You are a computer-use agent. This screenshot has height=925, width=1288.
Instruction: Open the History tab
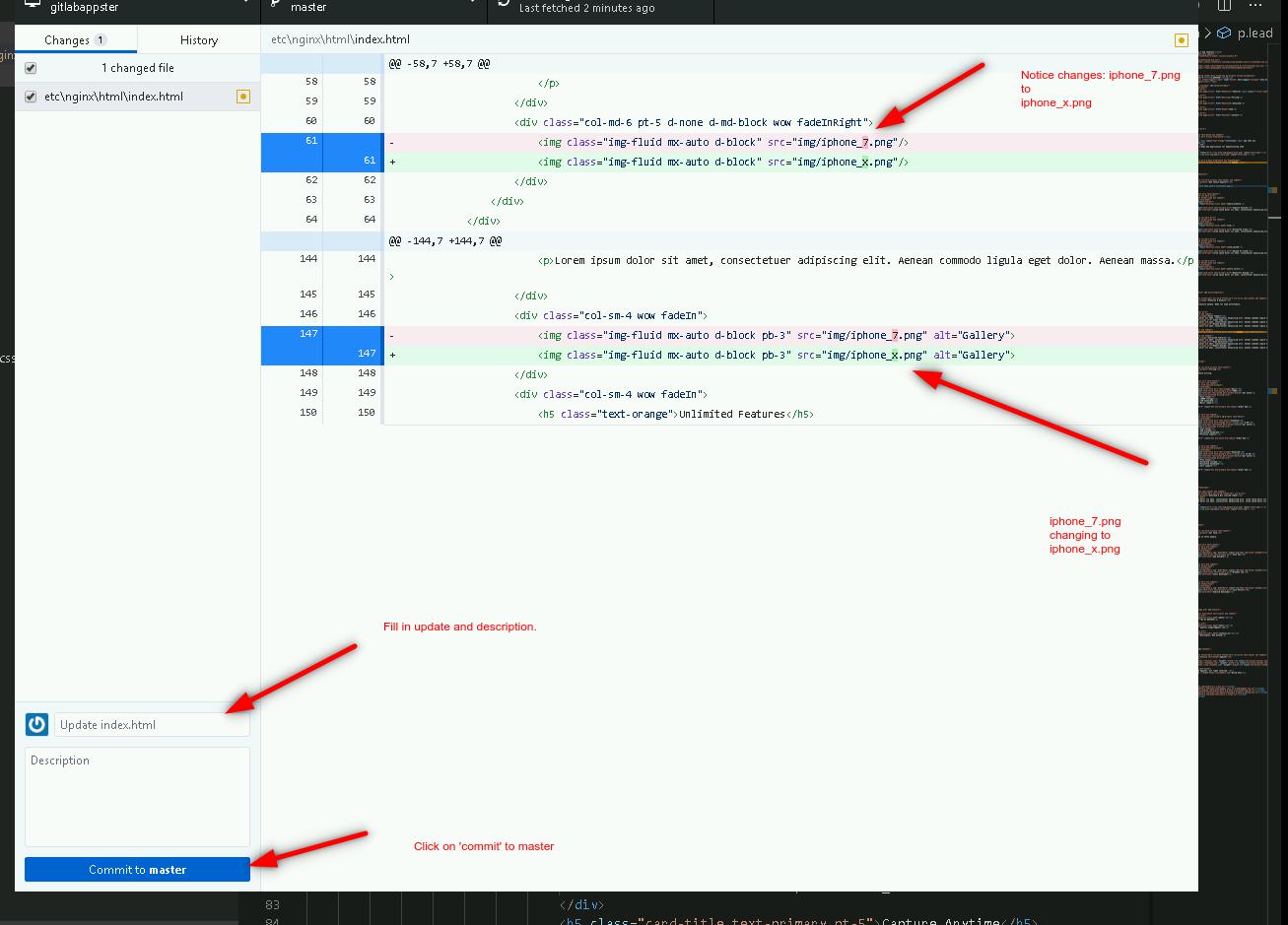(x=199, y=40)
